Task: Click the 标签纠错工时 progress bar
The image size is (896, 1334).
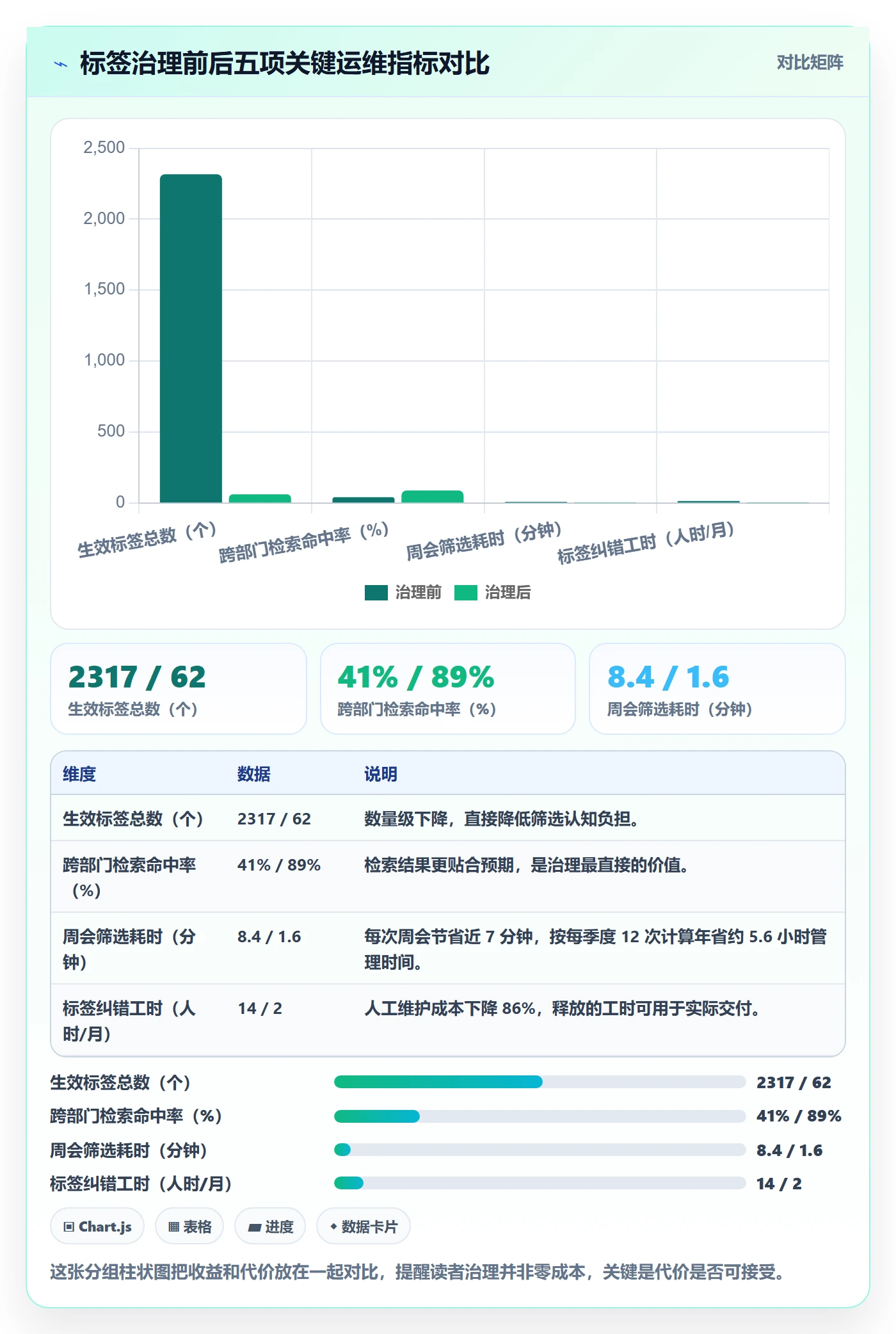Action: tap(540, 1183)
